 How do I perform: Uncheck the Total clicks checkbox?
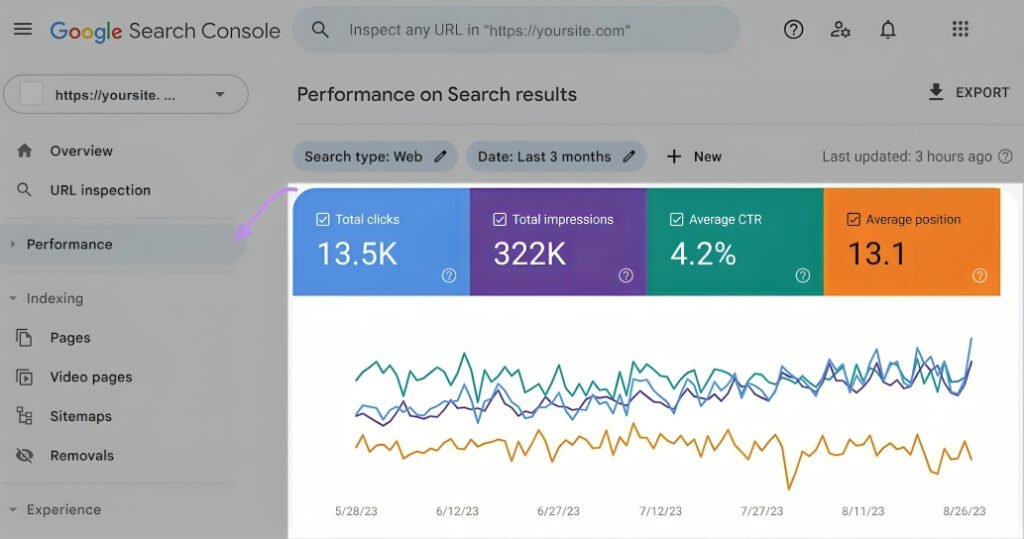click(323, 220)
